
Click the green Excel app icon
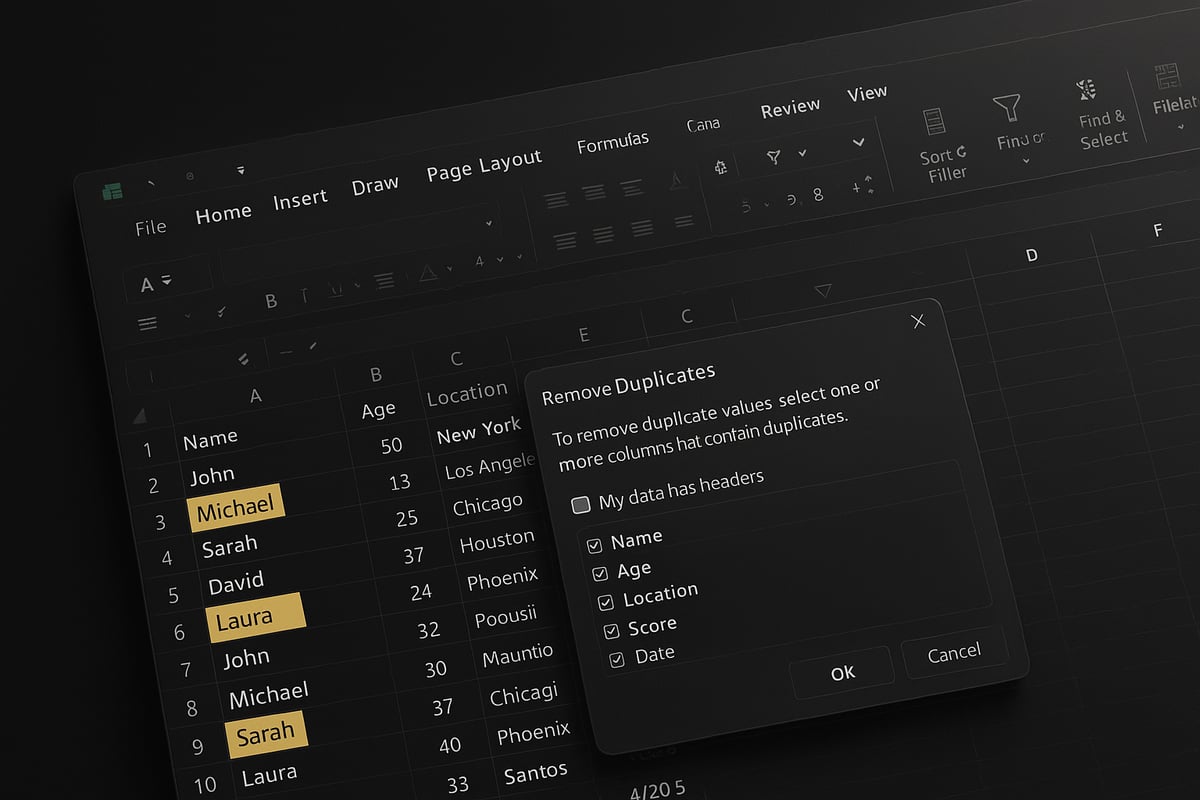pos(112,191)
